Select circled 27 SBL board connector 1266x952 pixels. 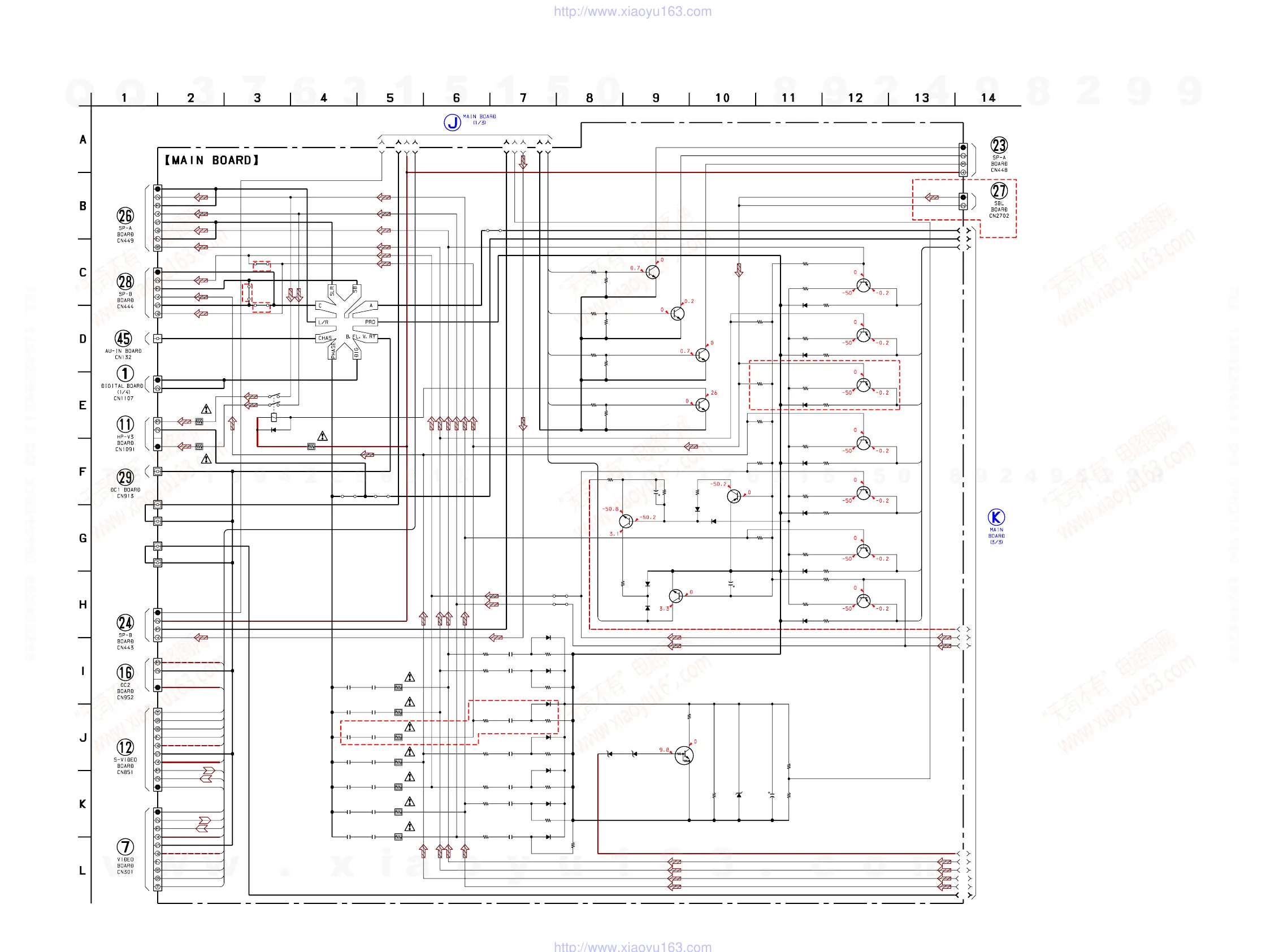[999, 191]
